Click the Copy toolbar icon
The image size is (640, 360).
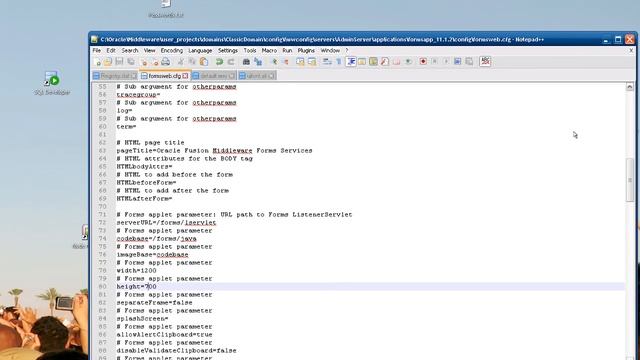pos(192,62)
